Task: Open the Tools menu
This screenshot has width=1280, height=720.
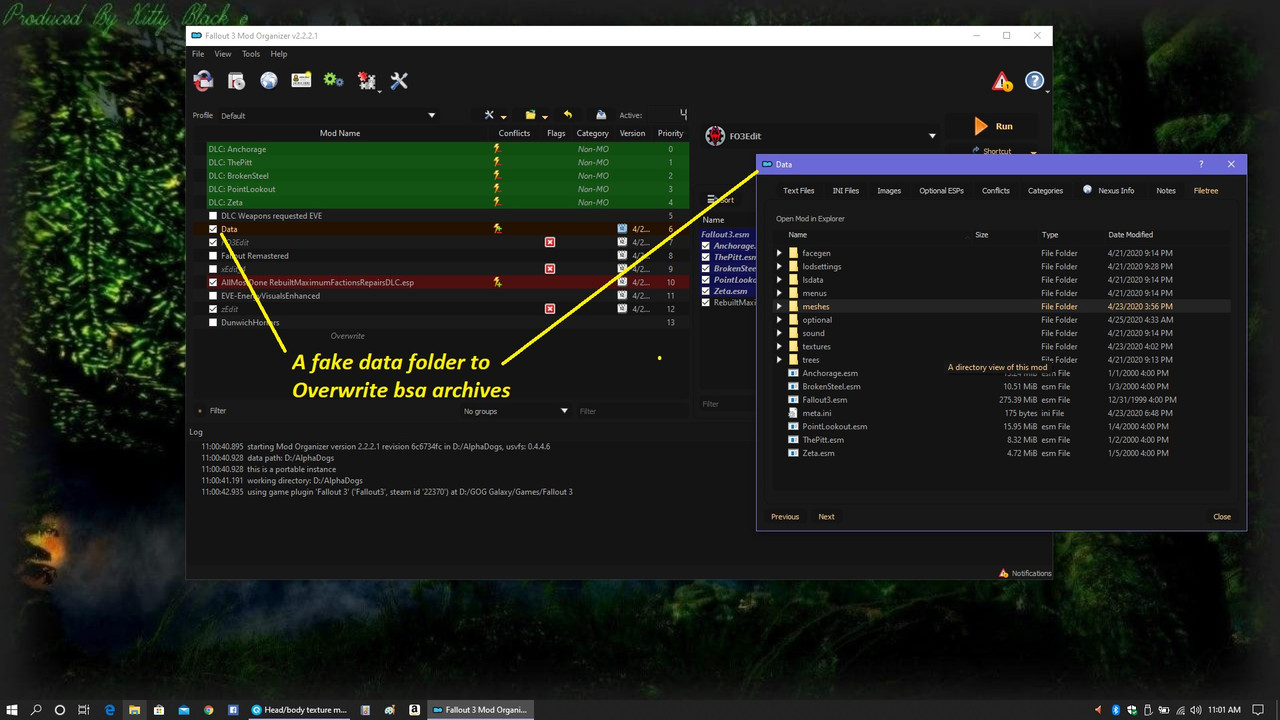Action: click(x=250, y=54)
